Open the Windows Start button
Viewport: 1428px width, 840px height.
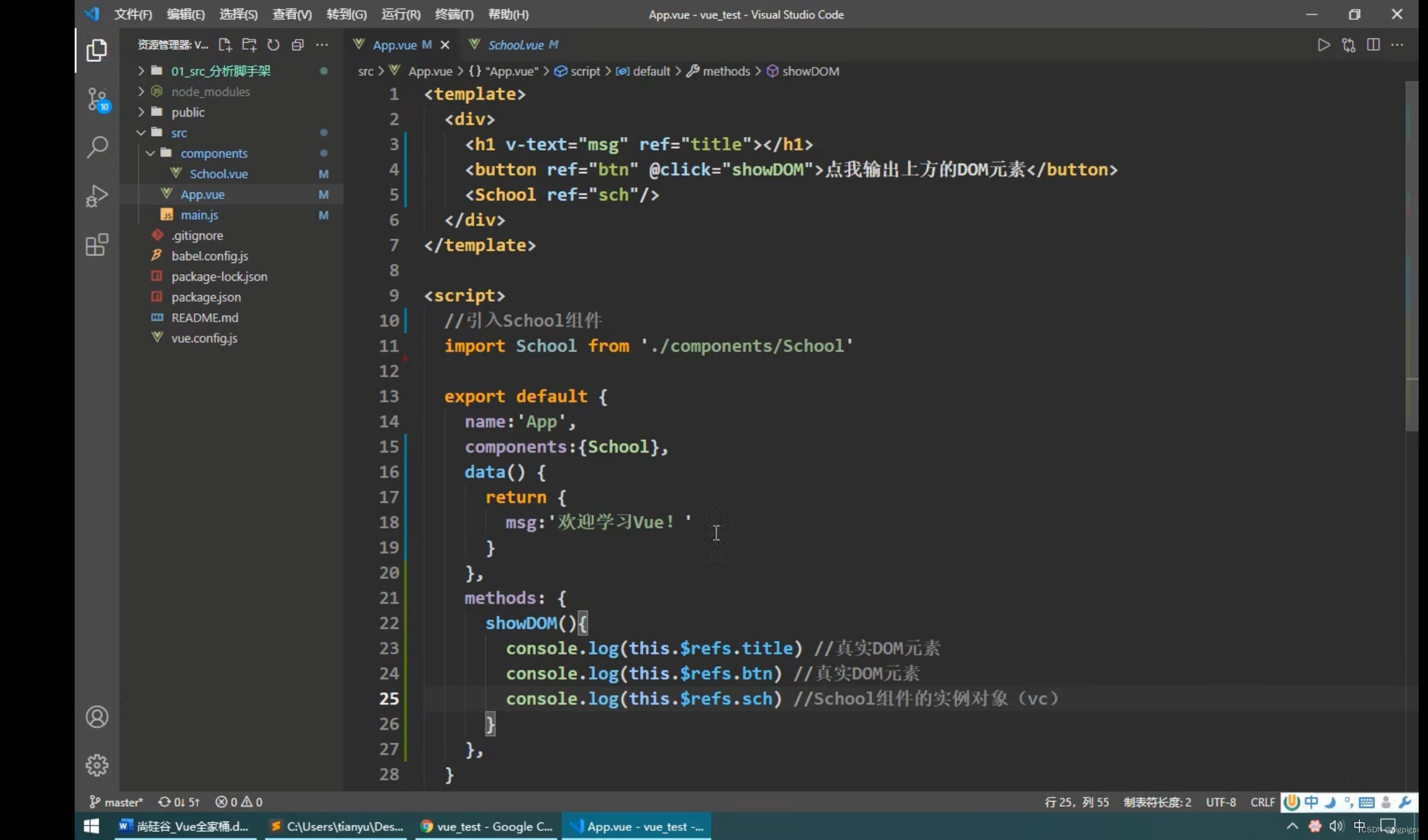pyautogui.click(x=92, y=827)
